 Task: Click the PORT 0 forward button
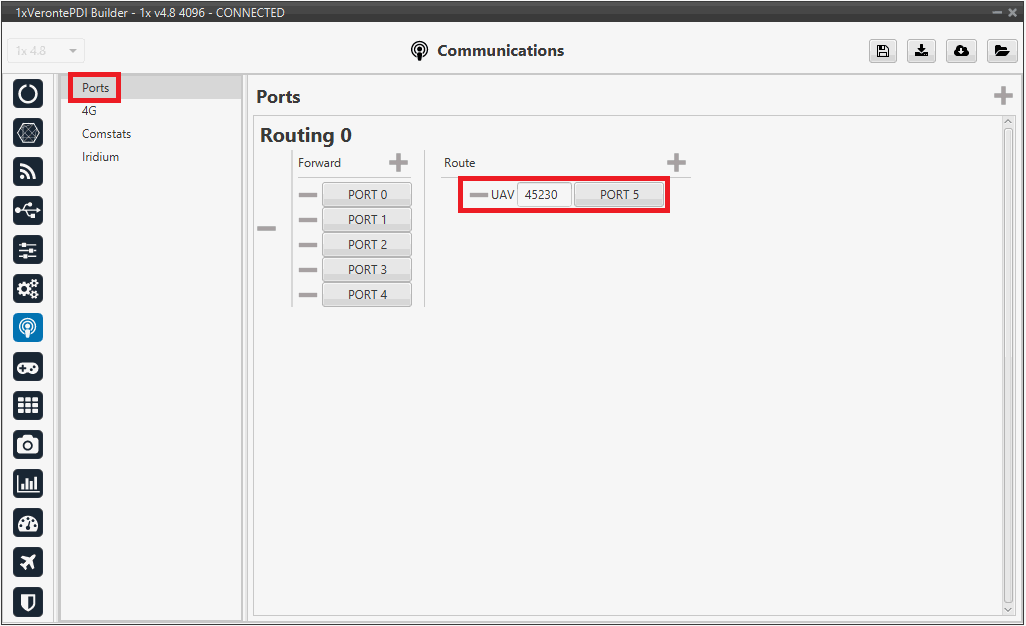pos(367,195)
